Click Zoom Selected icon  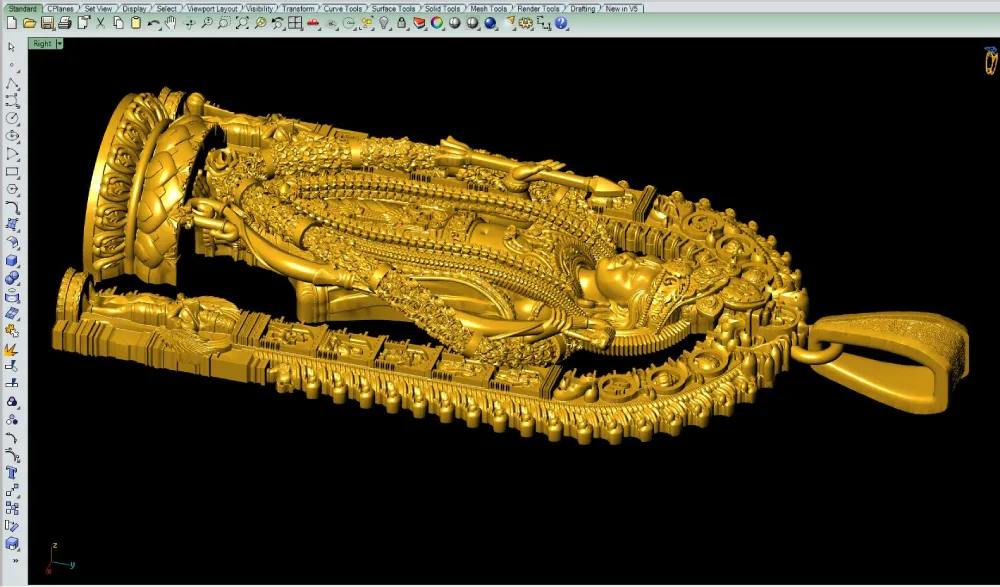260,23
